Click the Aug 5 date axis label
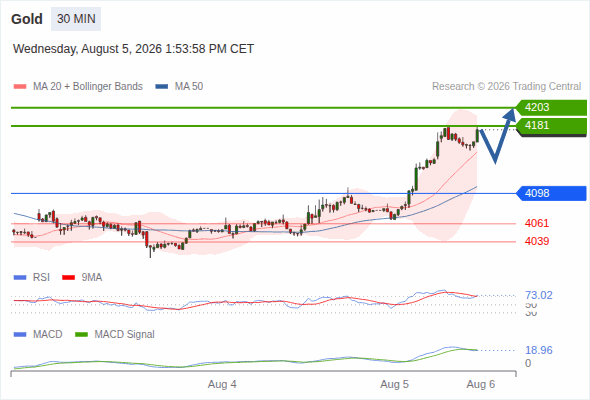 [x=394, y=384]
